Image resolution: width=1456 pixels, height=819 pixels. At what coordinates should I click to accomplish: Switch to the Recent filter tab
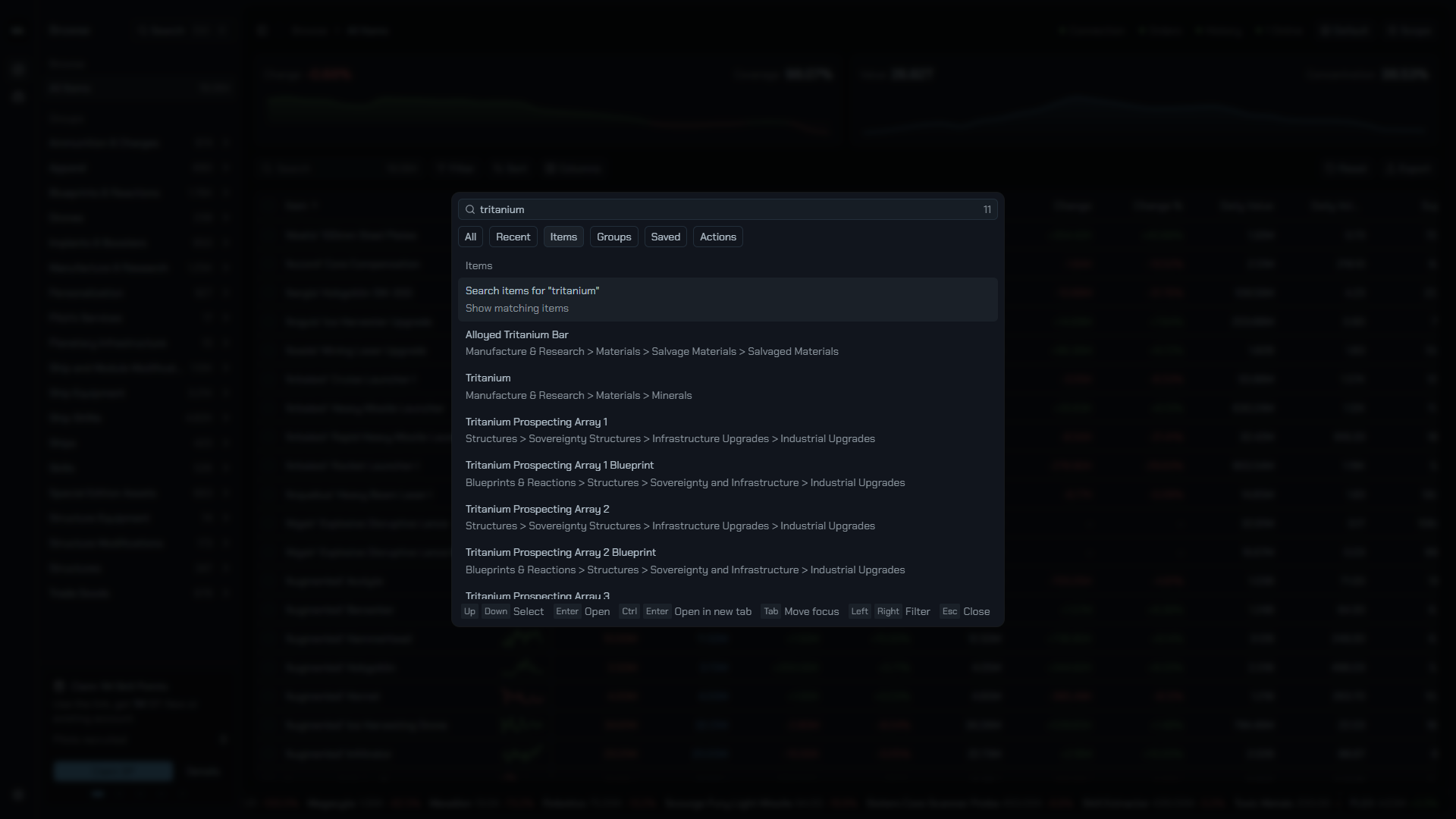(x=513, y=237)
